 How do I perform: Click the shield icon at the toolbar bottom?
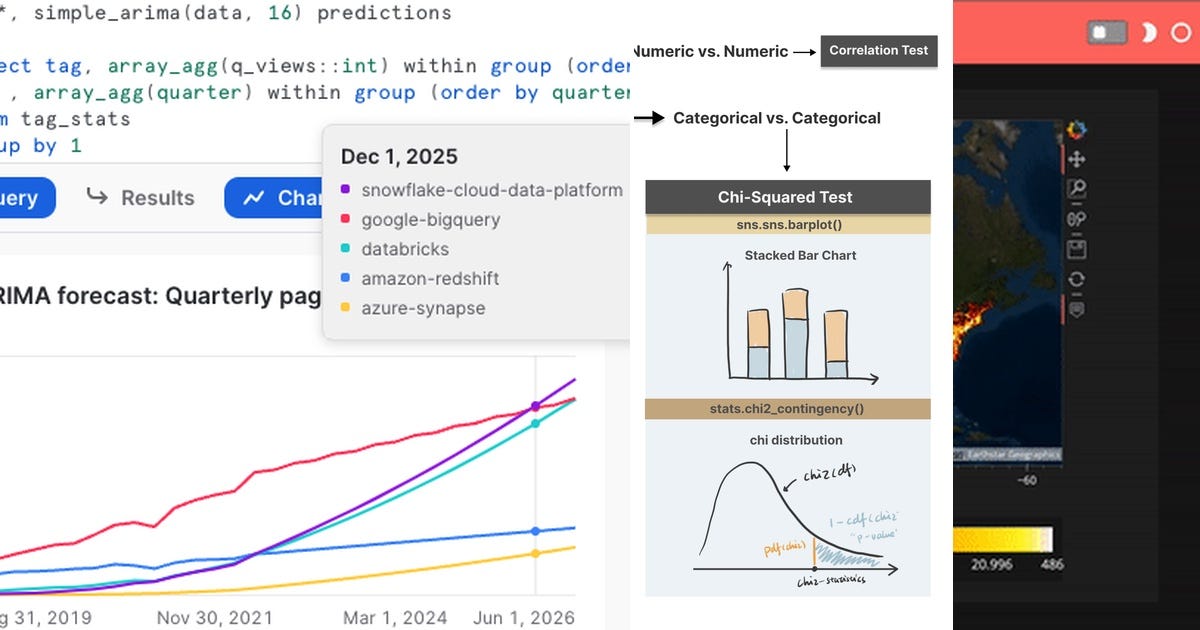[x=1077, y=309]
